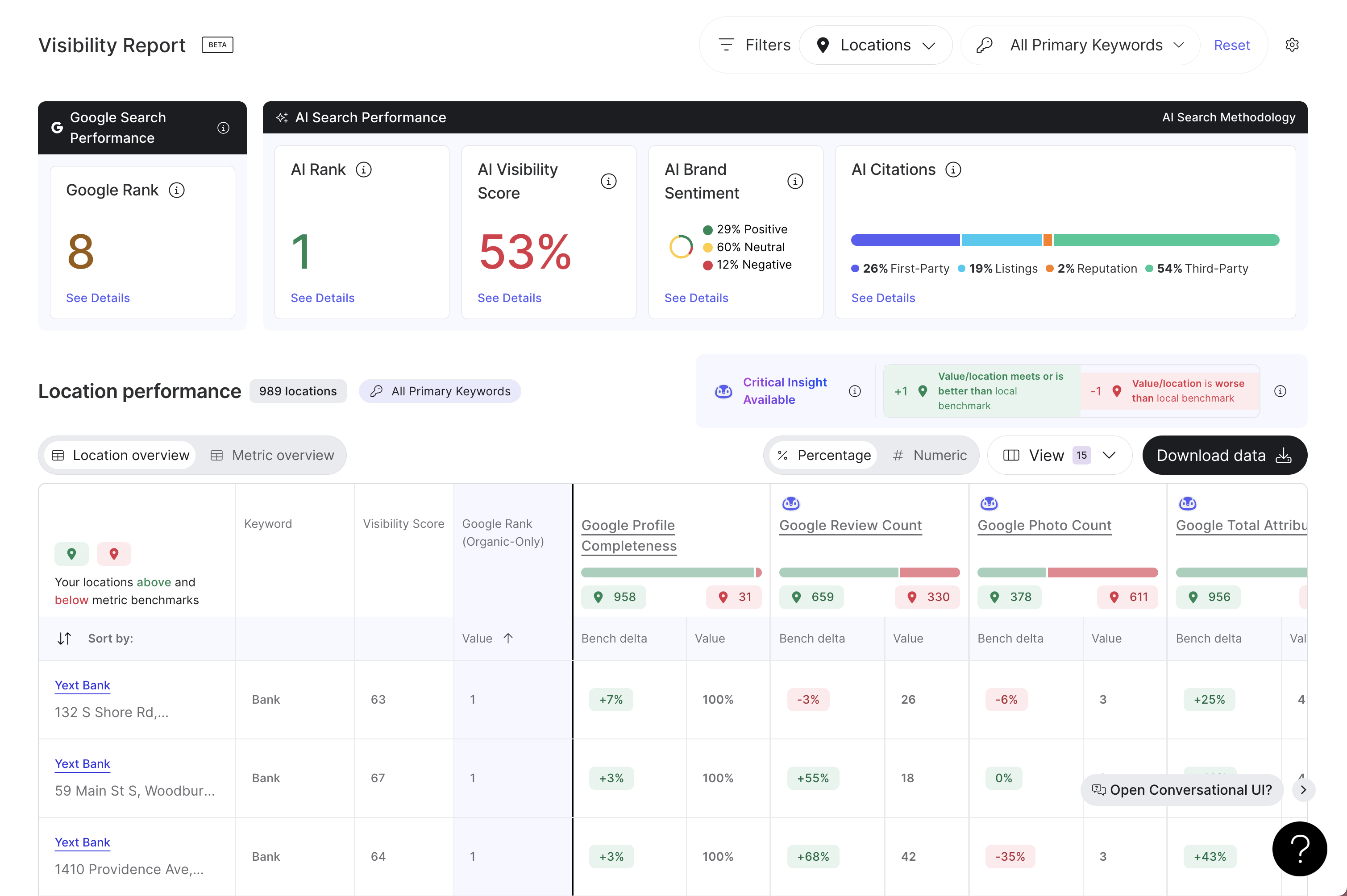This screenshot has width=1347, height=896.
Task: Click the round help question mark button
Action: (1299, 848)
